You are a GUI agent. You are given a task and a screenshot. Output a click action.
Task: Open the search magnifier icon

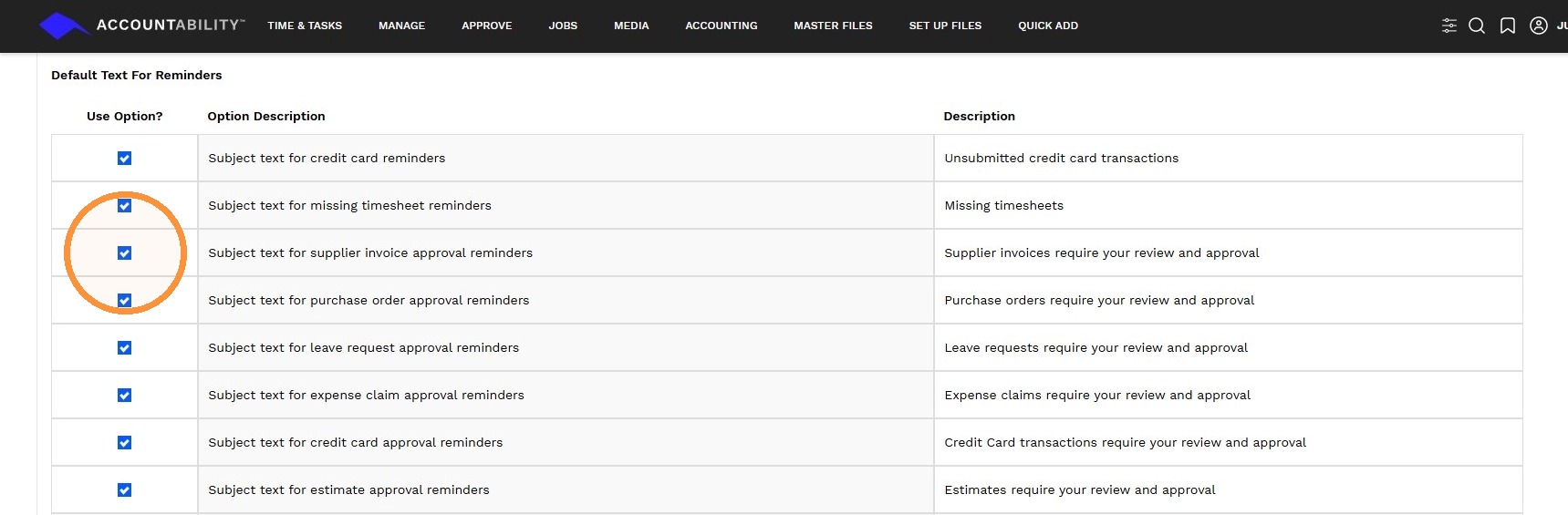(x=1477, y=26)
